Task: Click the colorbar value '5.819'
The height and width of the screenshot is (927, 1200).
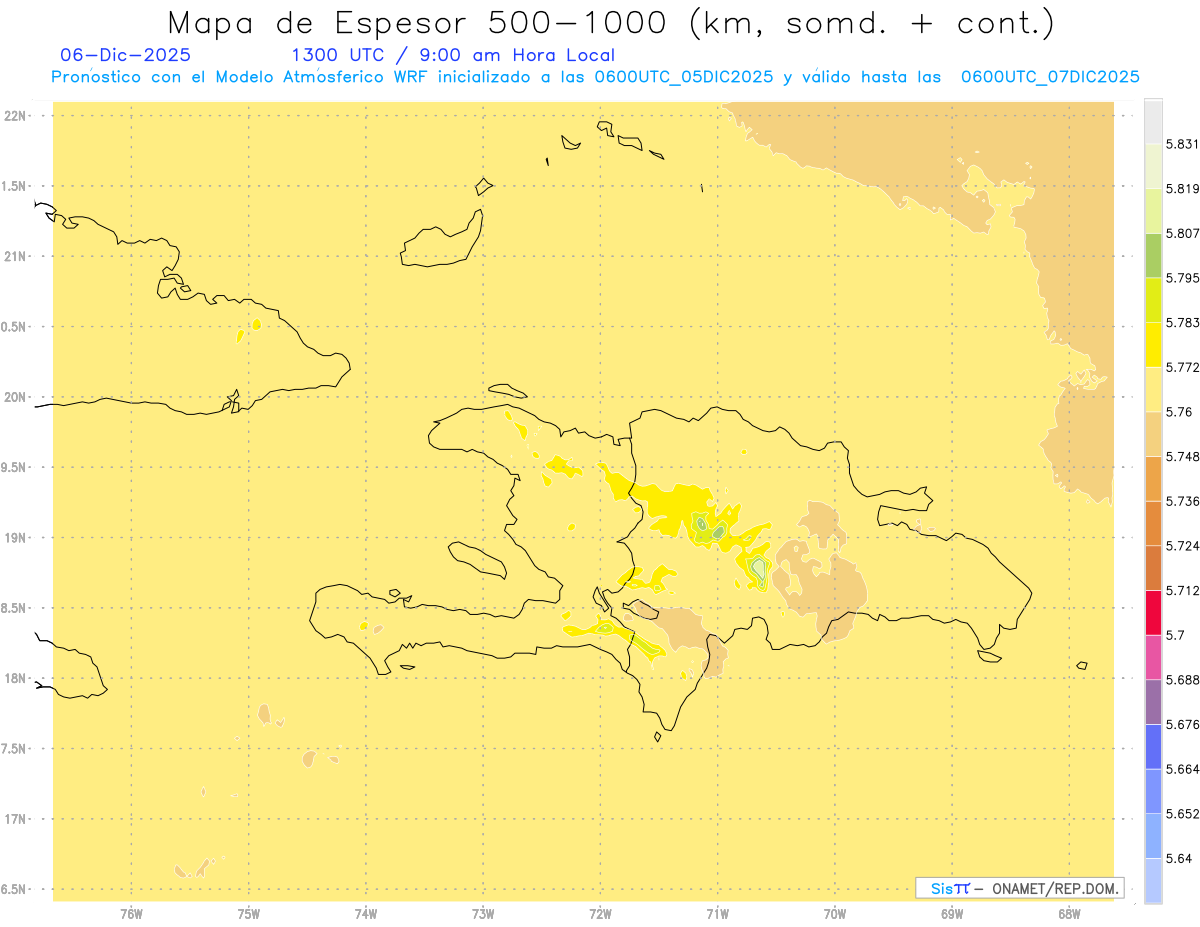Action: pos(1182,189)
